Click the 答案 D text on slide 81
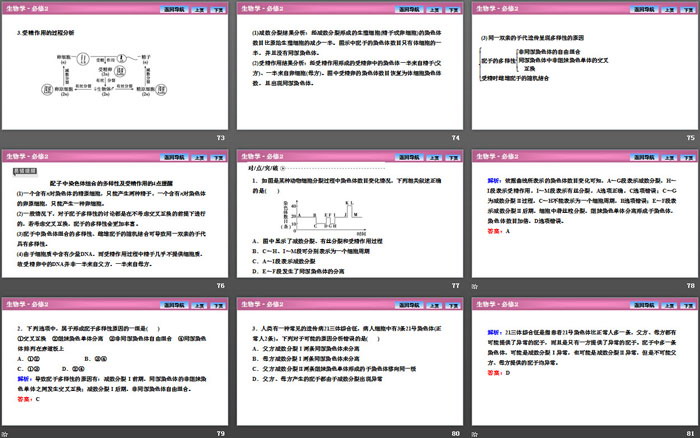The height and width of the screenshot is (438, 700). [485, 372]
